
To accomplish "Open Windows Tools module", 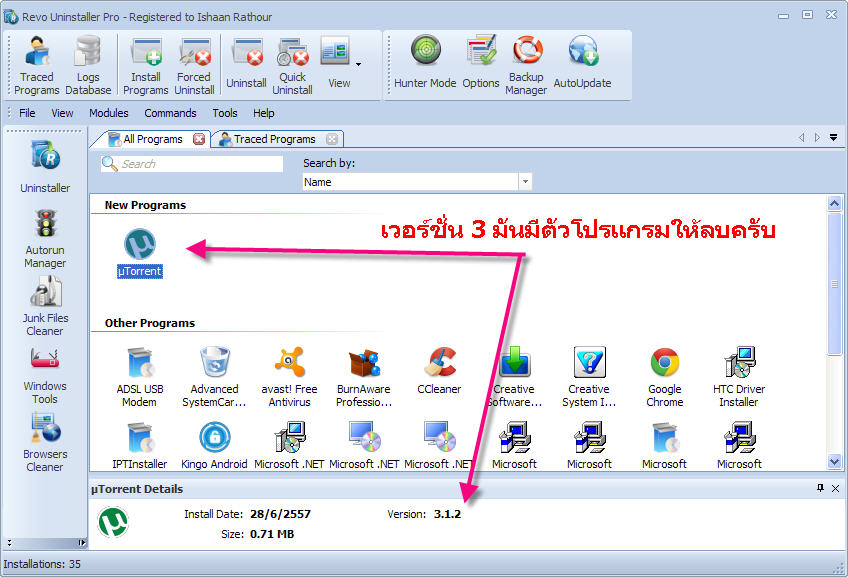I will click(x=45, y=375).
